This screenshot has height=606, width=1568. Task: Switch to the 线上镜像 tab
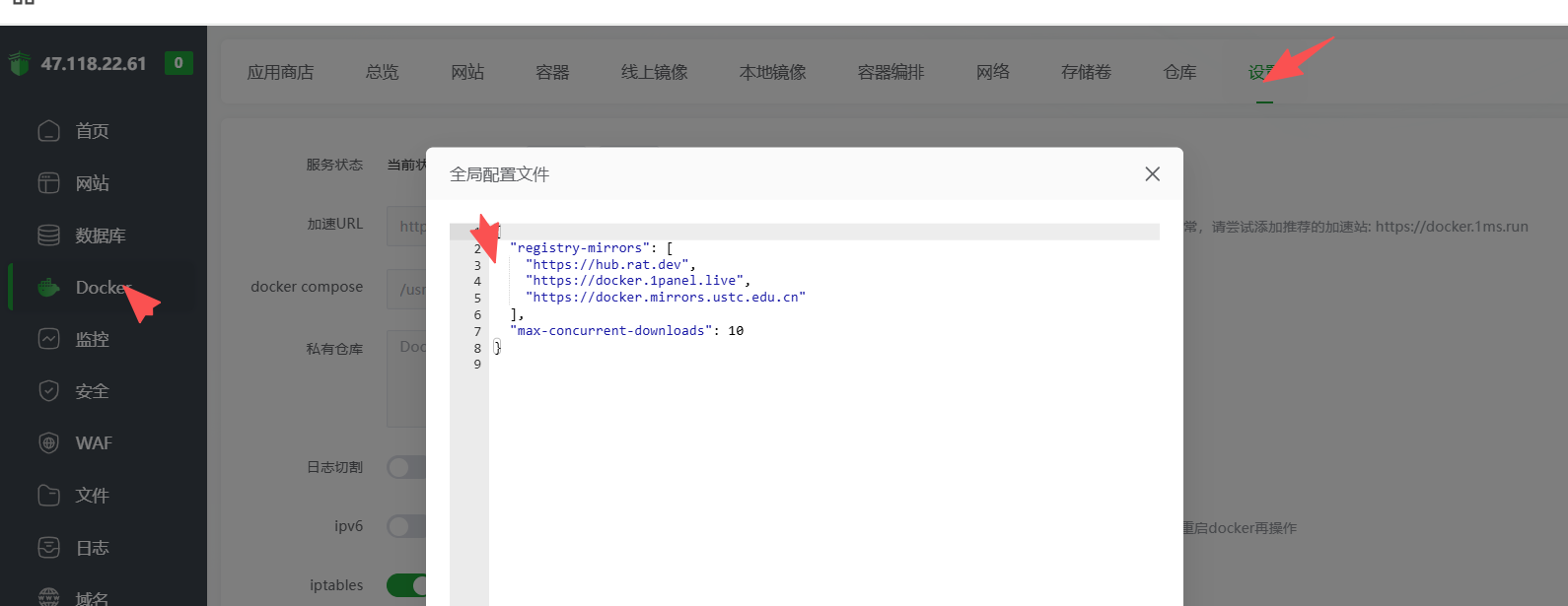(654, 72)
